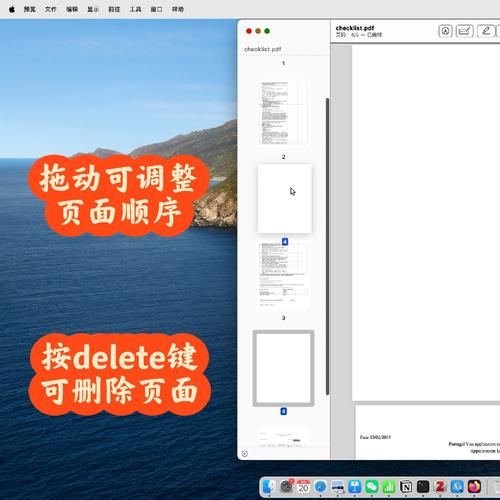Open the 编辑 menu
This screenshot has width=500, height=500.
tap(72, 9)
